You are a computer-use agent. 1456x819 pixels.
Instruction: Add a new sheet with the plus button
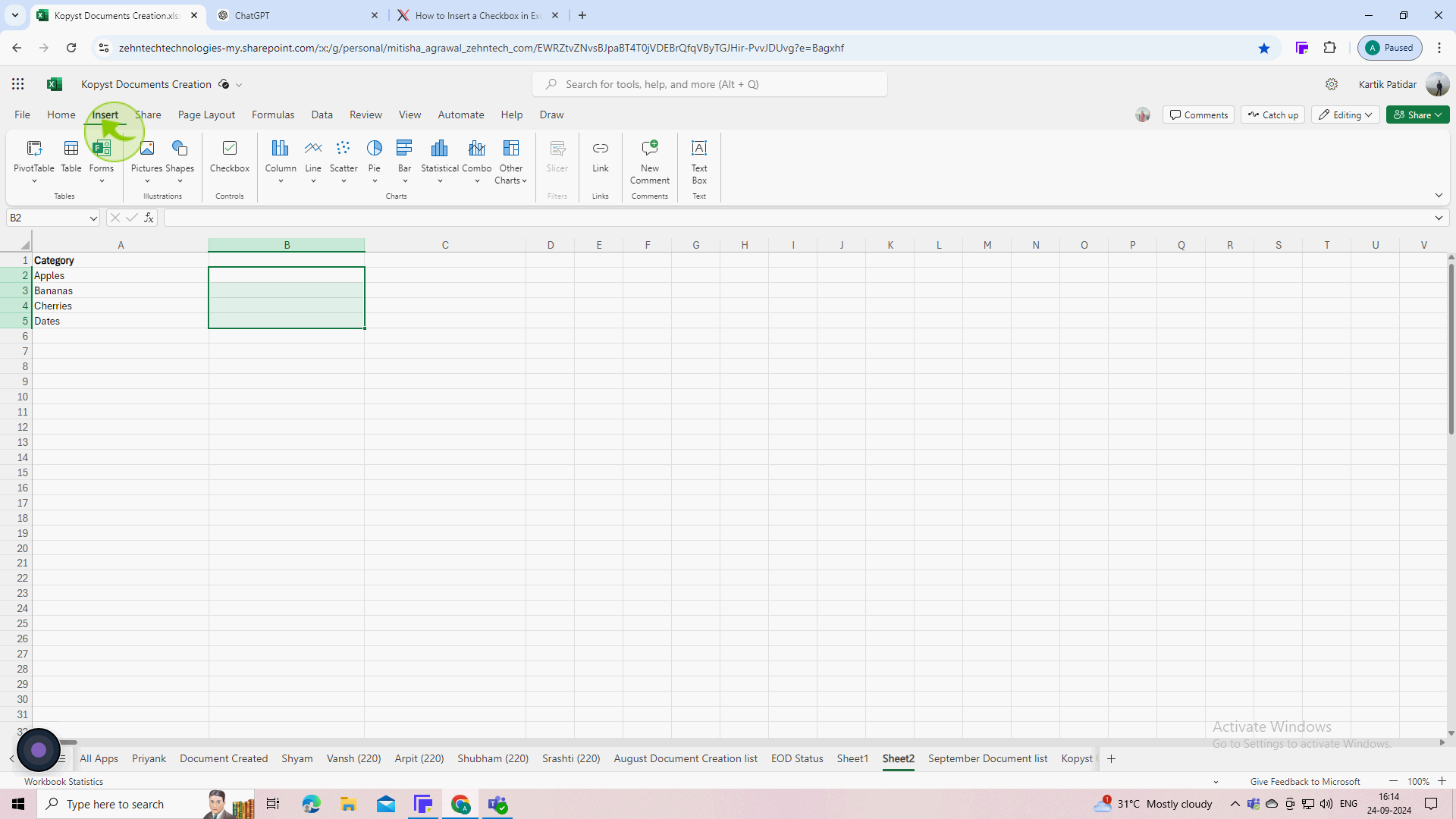[x=1111, y=758]
